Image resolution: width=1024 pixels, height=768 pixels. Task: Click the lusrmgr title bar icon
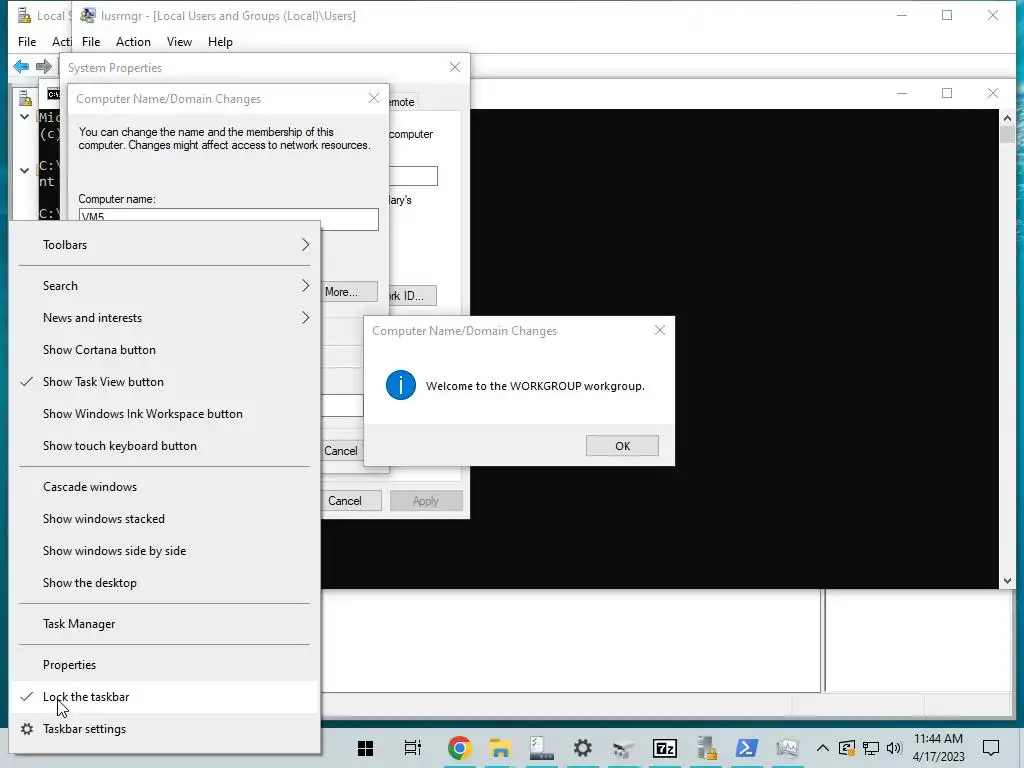88,15
